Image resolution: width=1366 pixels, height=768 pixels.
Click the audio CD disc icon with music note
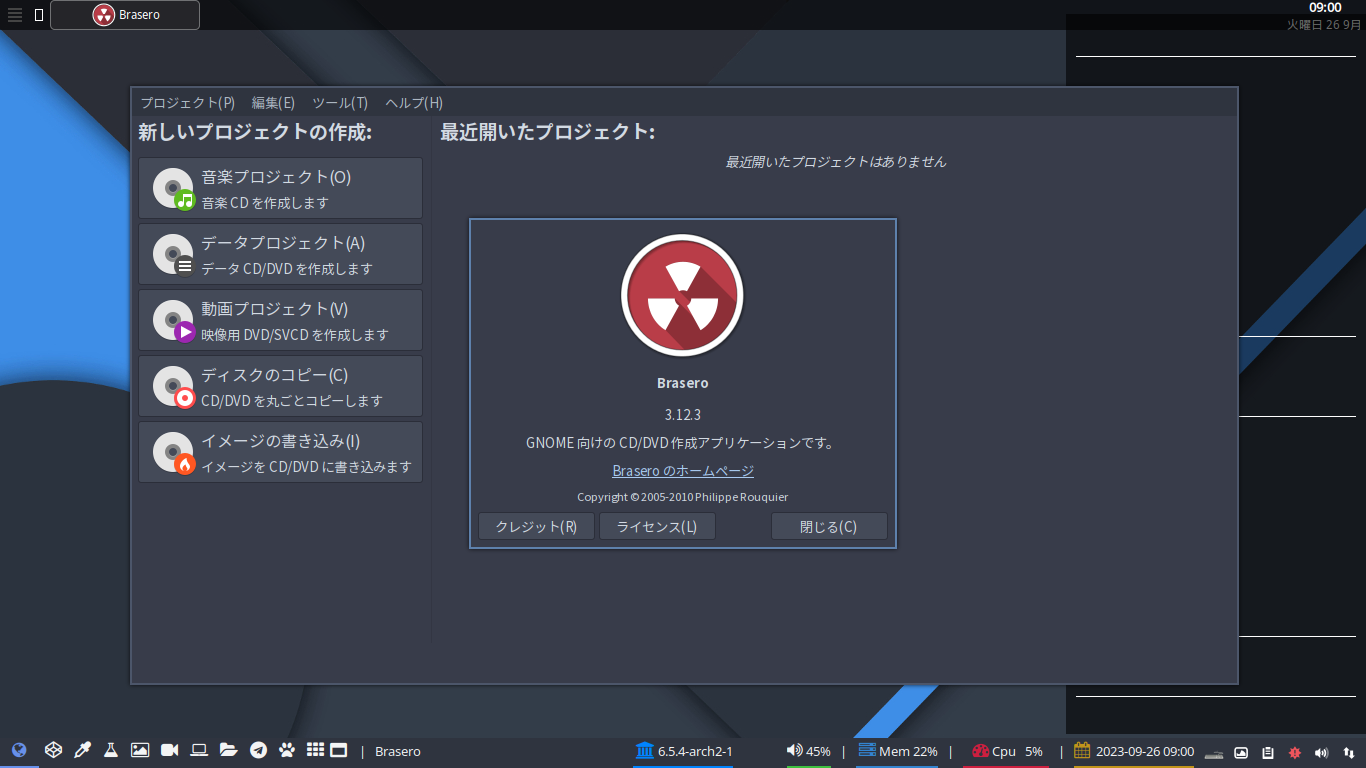click(x=173, y=188)
